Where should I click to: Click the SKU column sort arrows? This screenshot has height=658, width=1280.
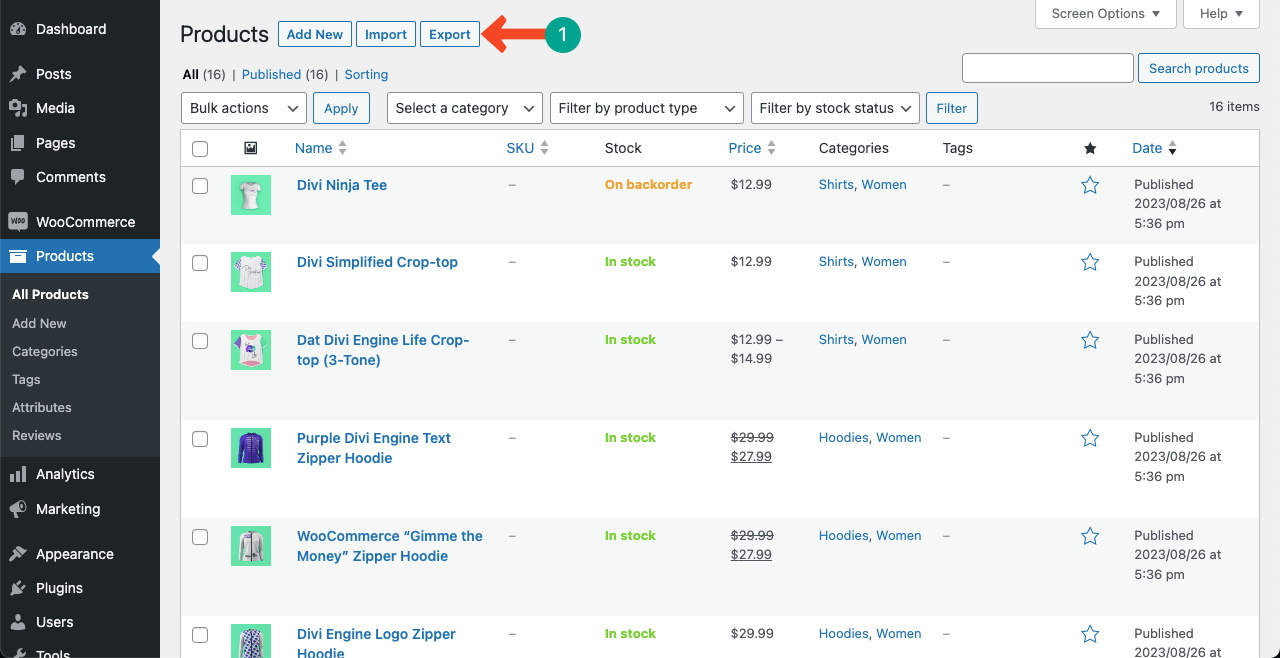coord(544,148)
